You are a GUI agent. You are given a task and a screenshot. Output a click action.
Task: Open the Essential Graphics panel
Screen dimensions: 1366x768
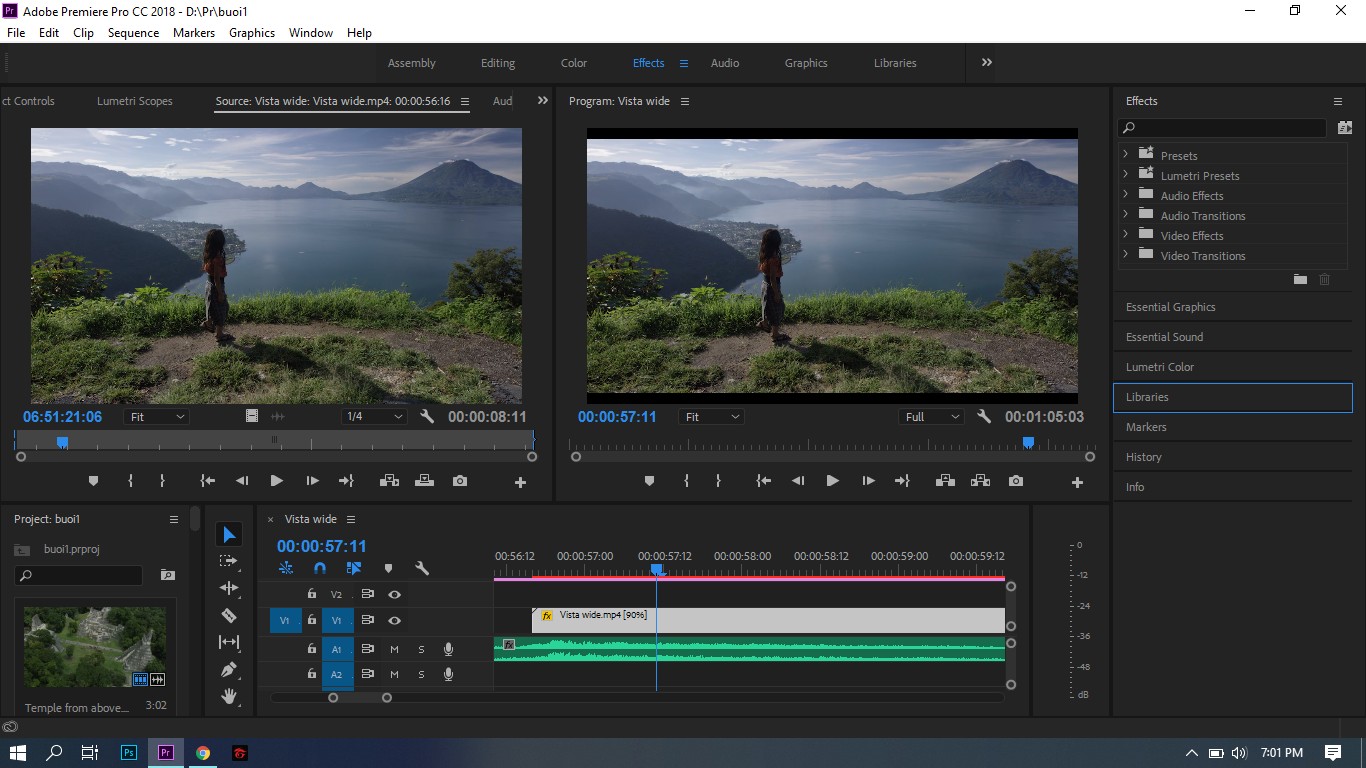1232,307
